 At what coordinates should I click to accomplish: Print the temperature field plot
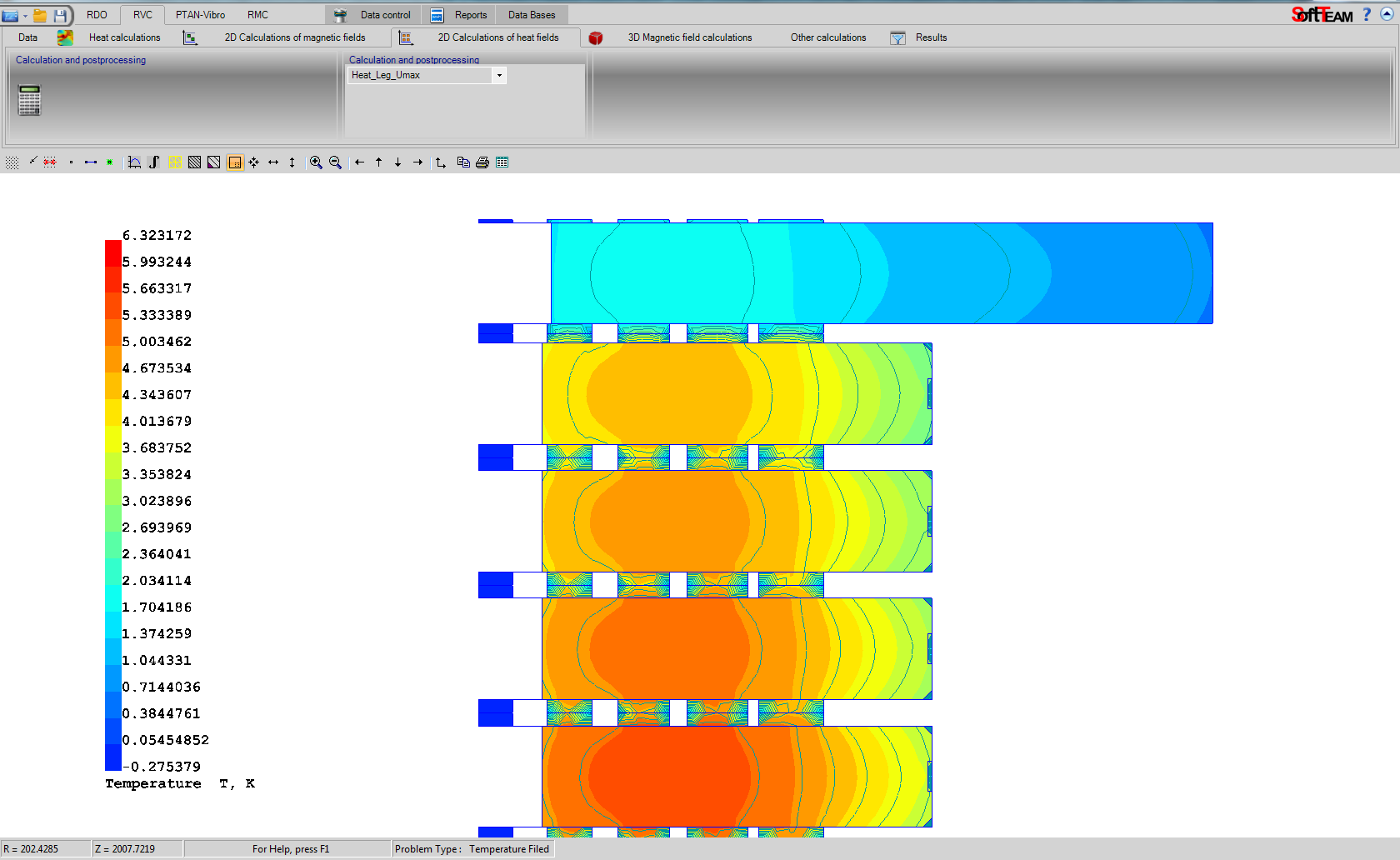[482, 162]
